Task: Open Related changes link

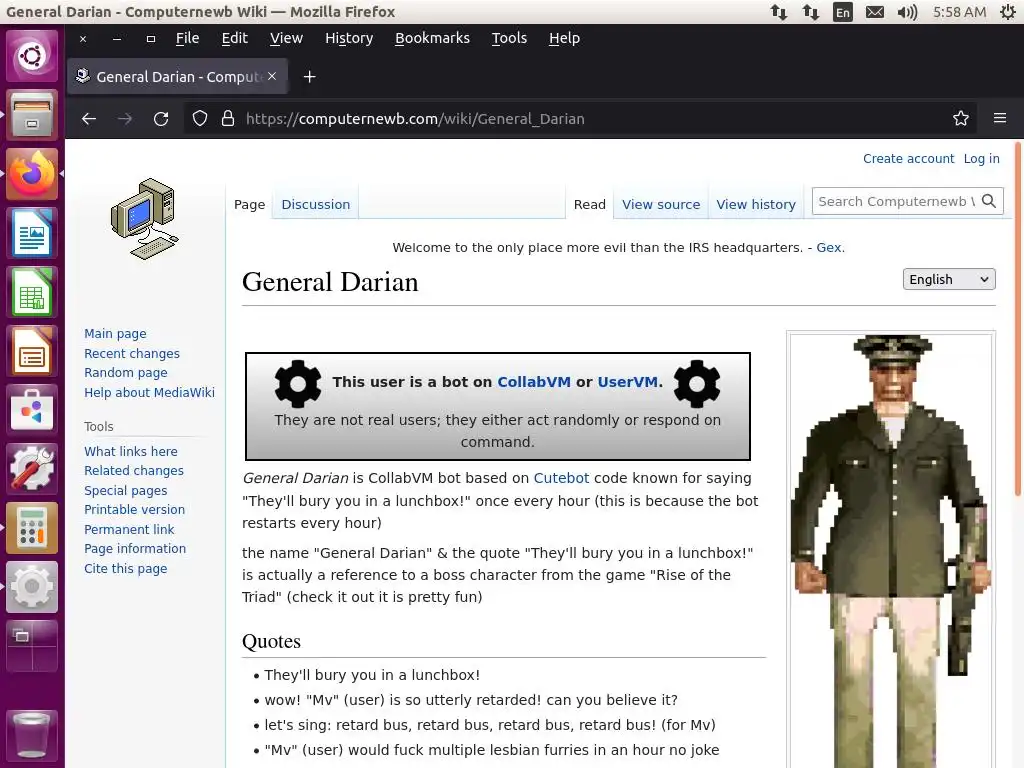Action: point(134,471)
